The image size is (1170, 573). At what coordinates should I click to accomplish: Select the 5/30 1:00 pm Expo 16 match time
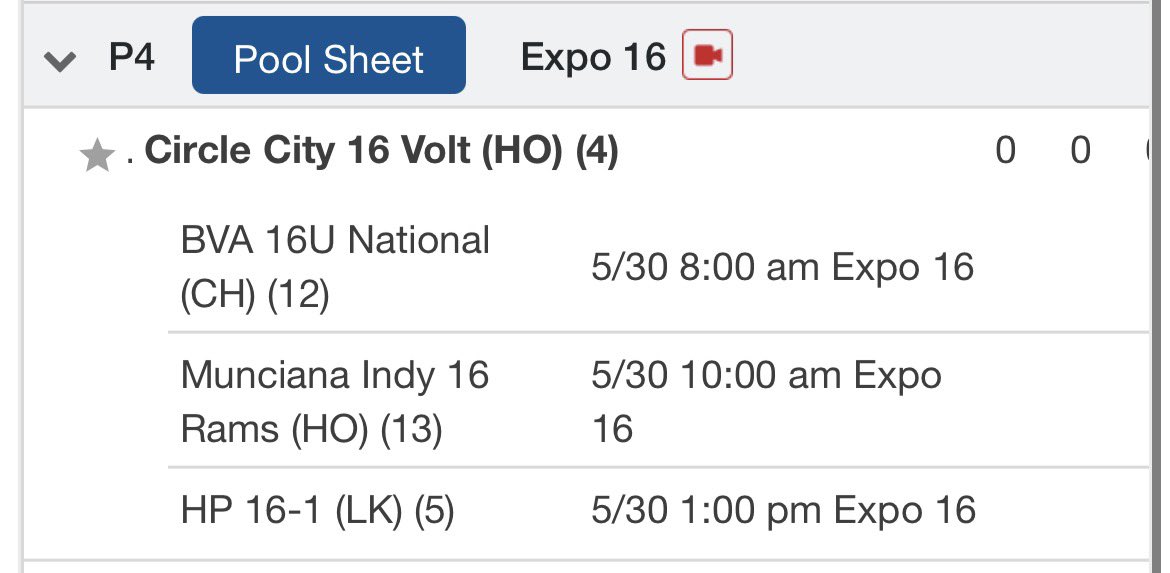[x=783, y=510]
